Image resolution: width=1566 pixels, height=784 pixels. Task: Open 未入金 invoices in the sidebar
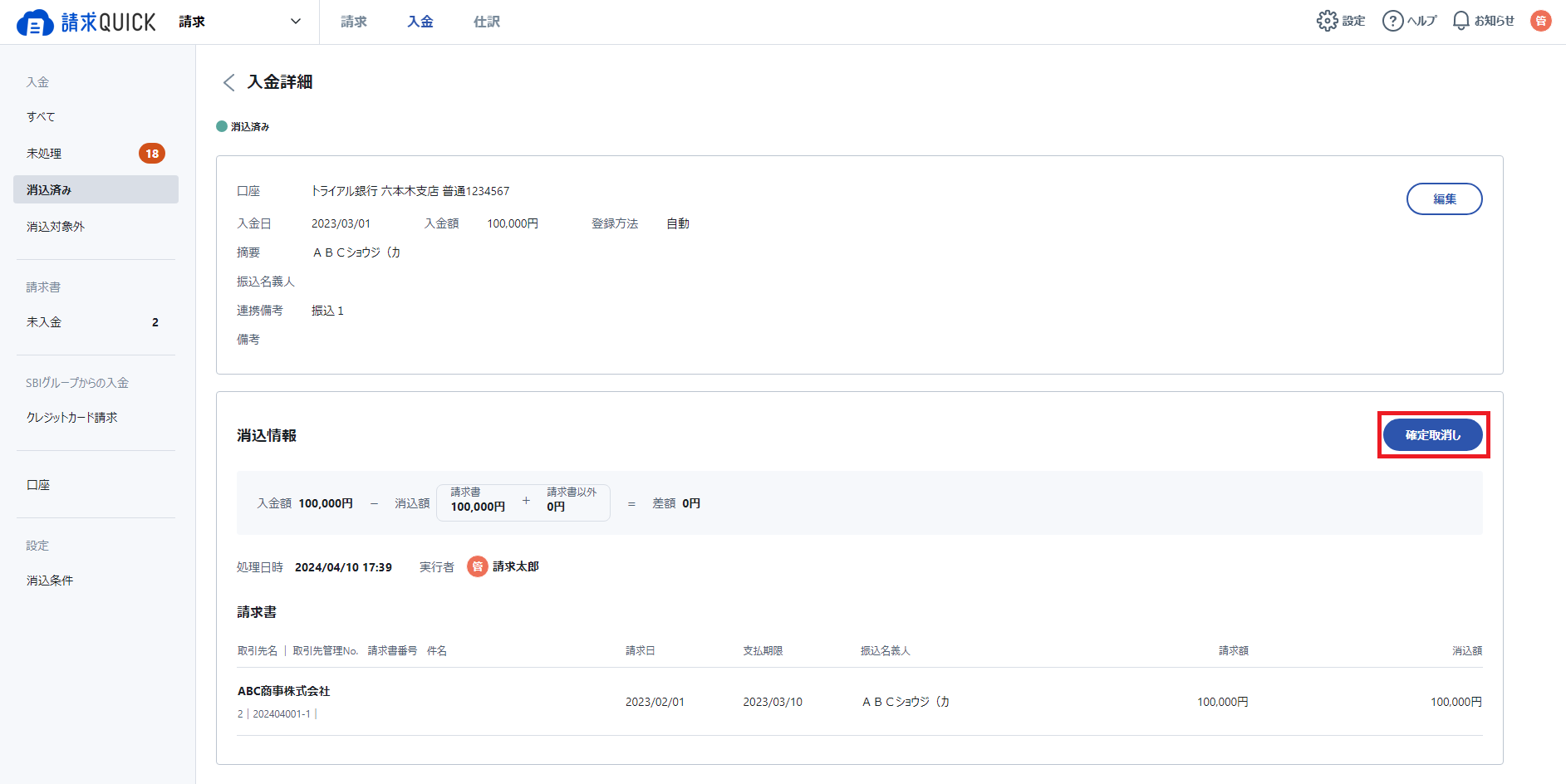coord(96,322)
